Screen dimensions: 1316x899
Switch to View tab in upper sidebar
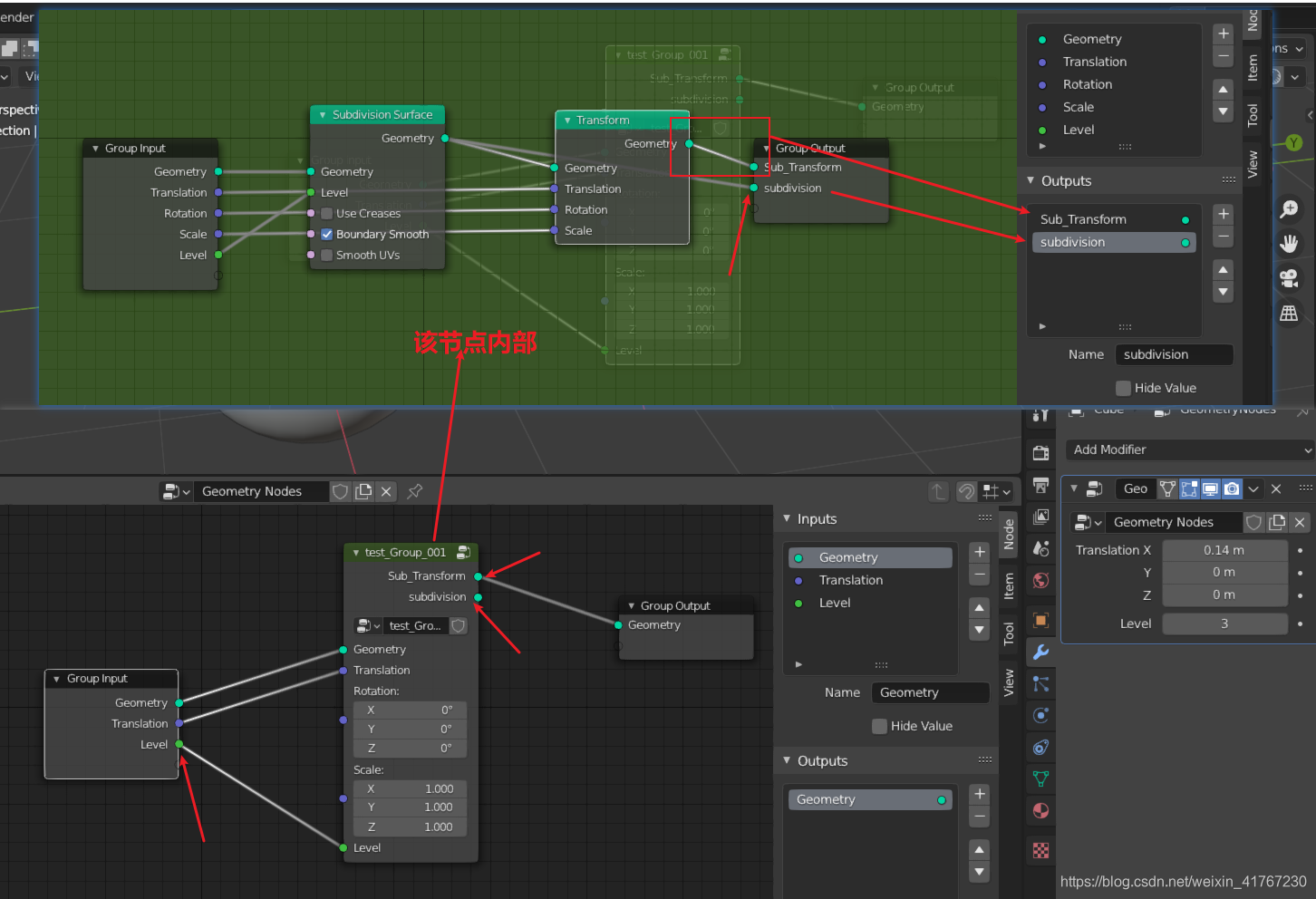1252,164
